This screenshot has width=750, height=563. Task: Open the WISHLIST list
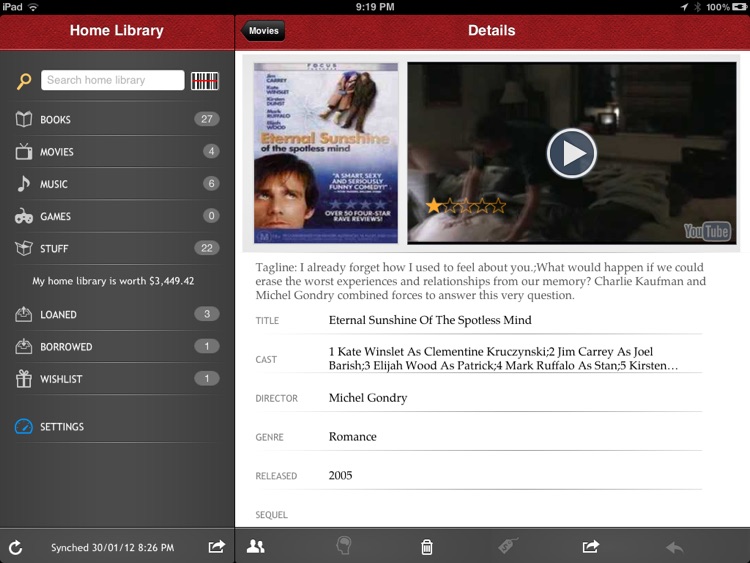117,379
